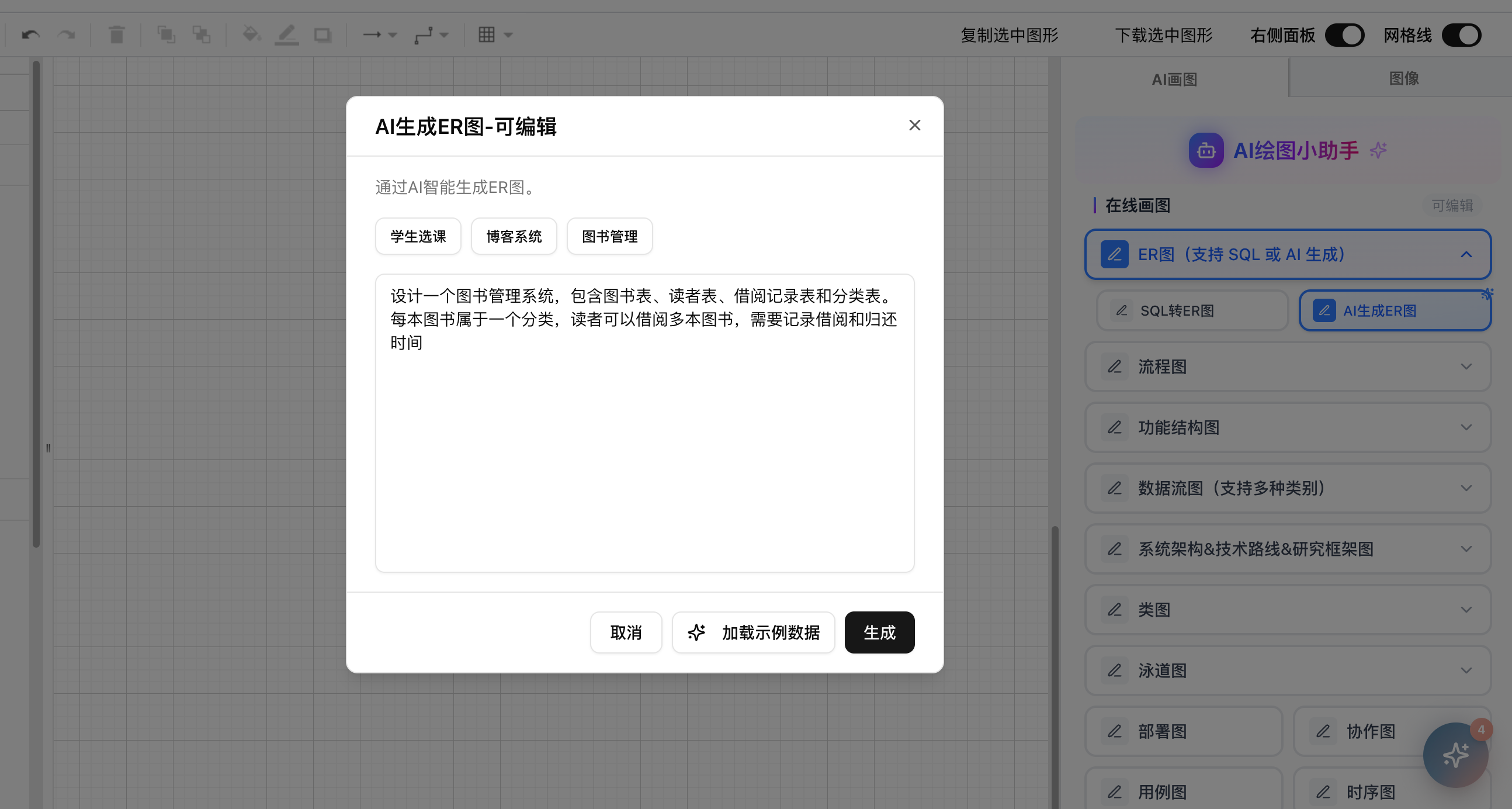Click the line color pencil icon
The height and width of the screenshot is (809, 1512).
point(287,35)
